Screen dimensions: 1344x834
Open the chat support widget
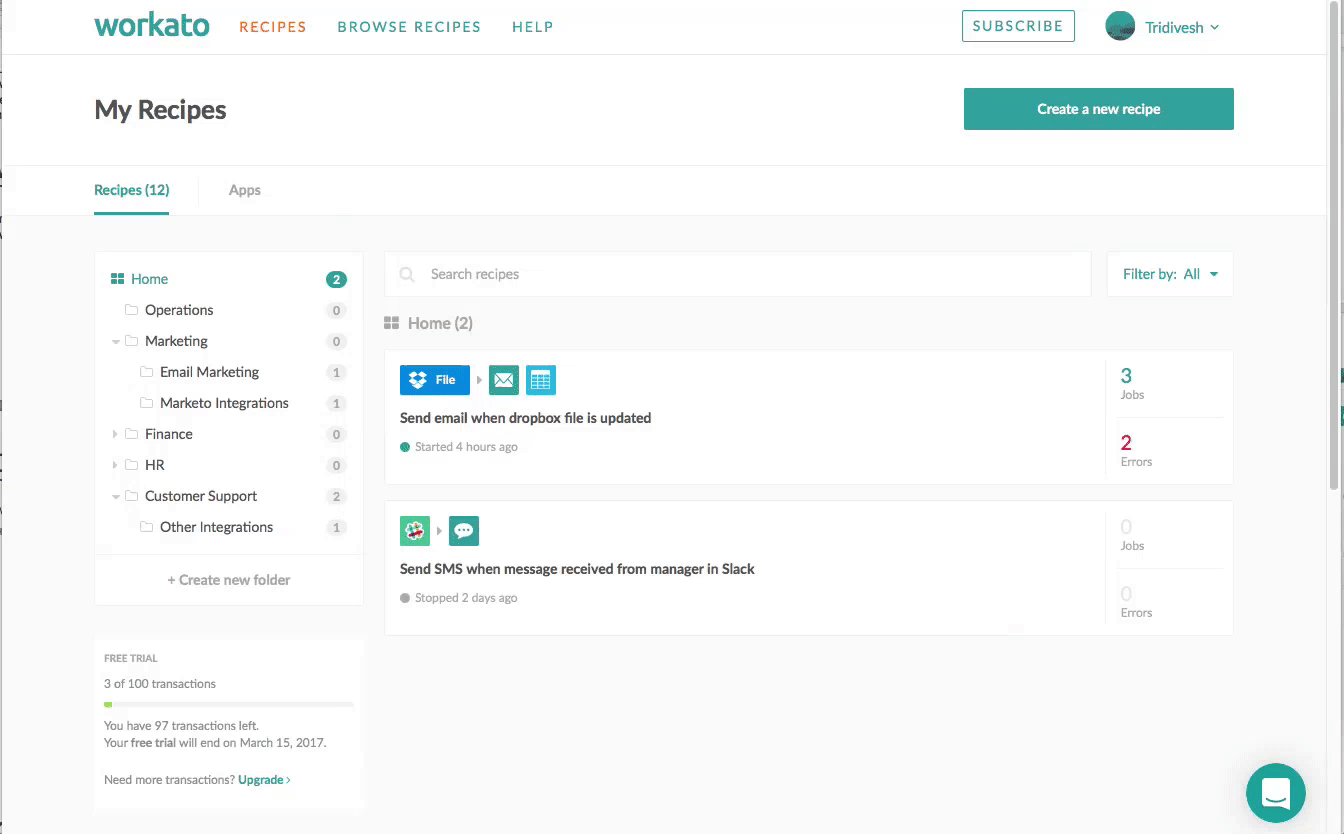(1276, 793)
